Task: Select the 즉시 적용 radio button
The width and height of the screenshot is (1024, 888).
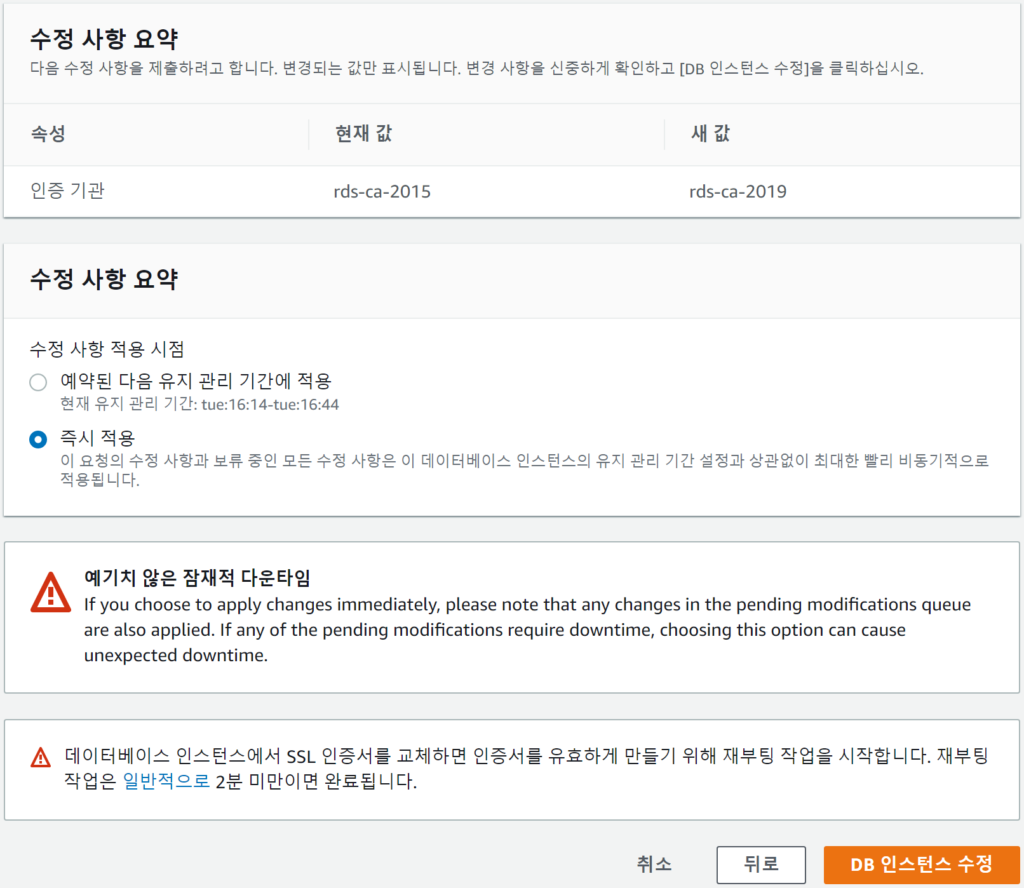Action: point(38,439)
